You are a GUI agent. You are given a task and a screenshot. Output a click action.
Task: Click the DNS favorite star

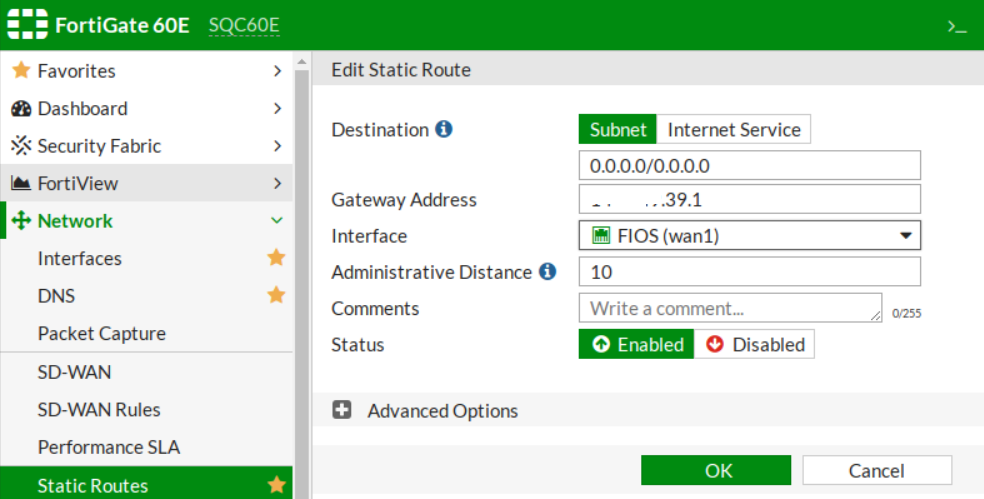(276, 295)
